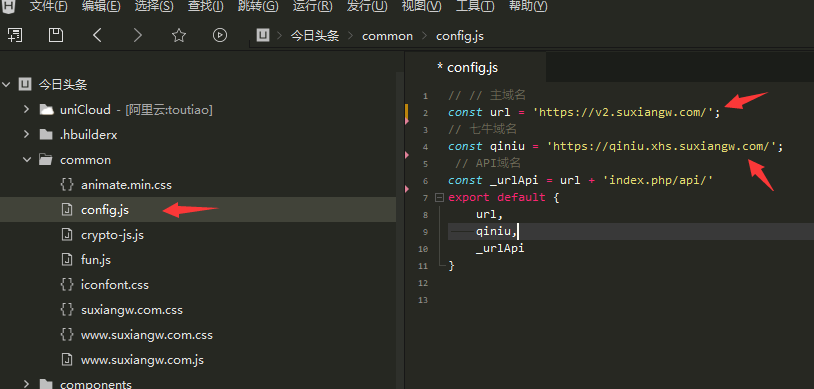Viewport: 814px width, 389px height.
Task: Open the 发行(U) menu
Action: pyautogui.click(x=367, y=6)
